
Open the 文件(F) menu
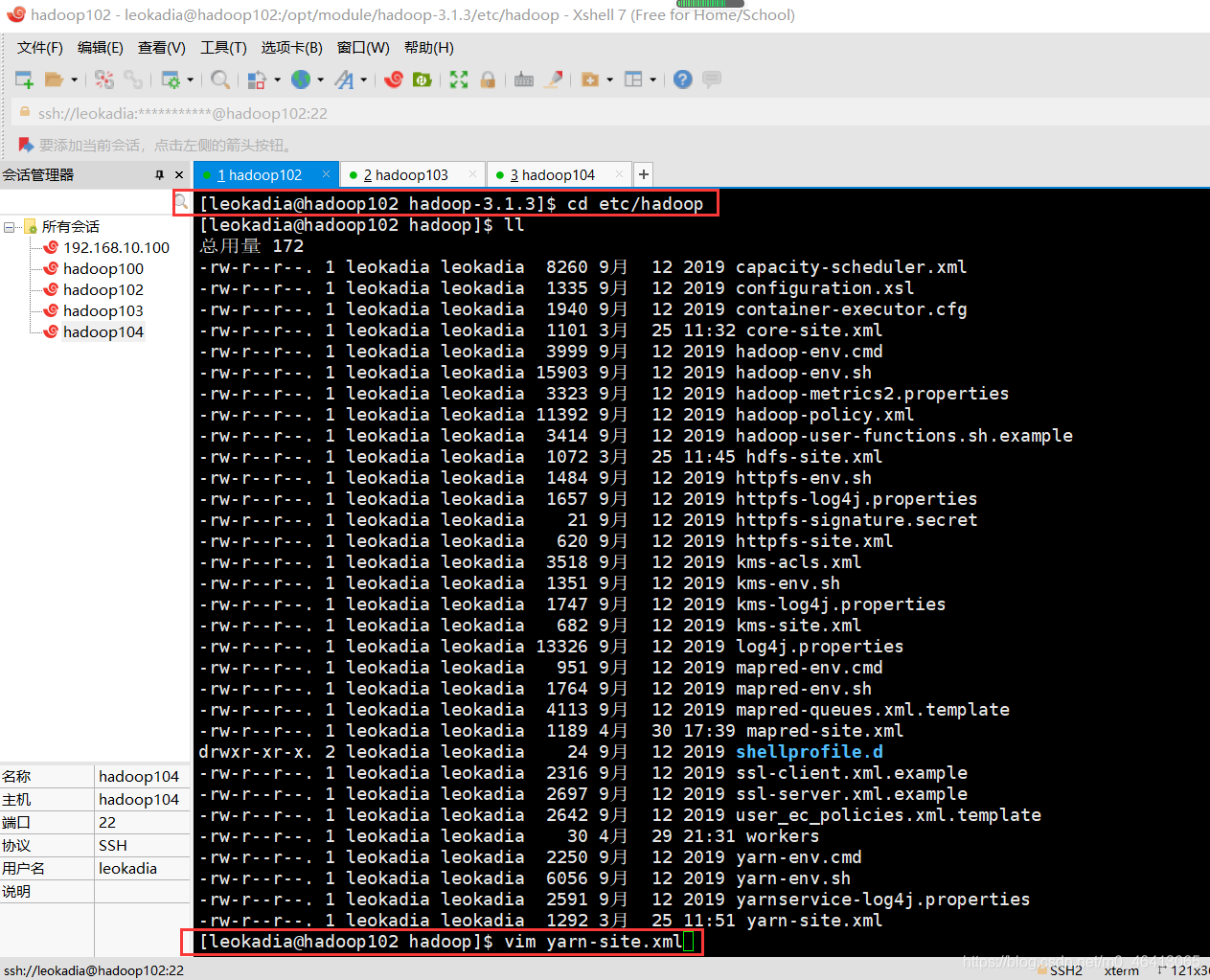[39, 48]
